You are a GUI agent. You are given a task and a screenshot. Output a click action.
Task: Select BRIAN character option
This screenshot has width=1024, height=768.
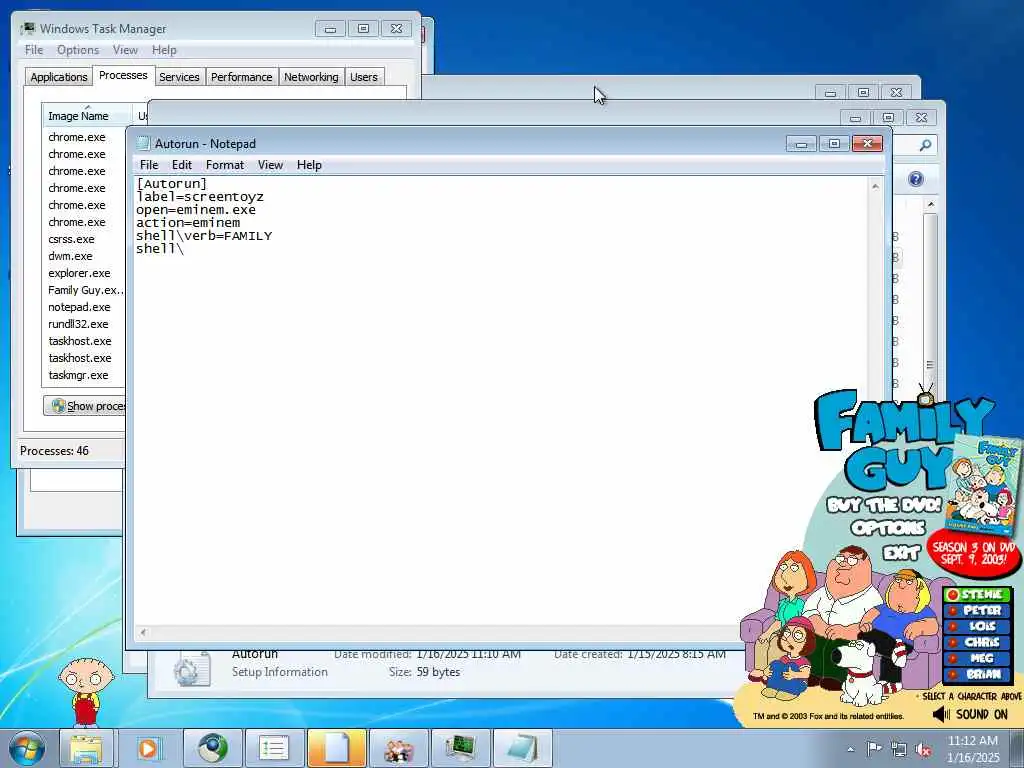978,674
